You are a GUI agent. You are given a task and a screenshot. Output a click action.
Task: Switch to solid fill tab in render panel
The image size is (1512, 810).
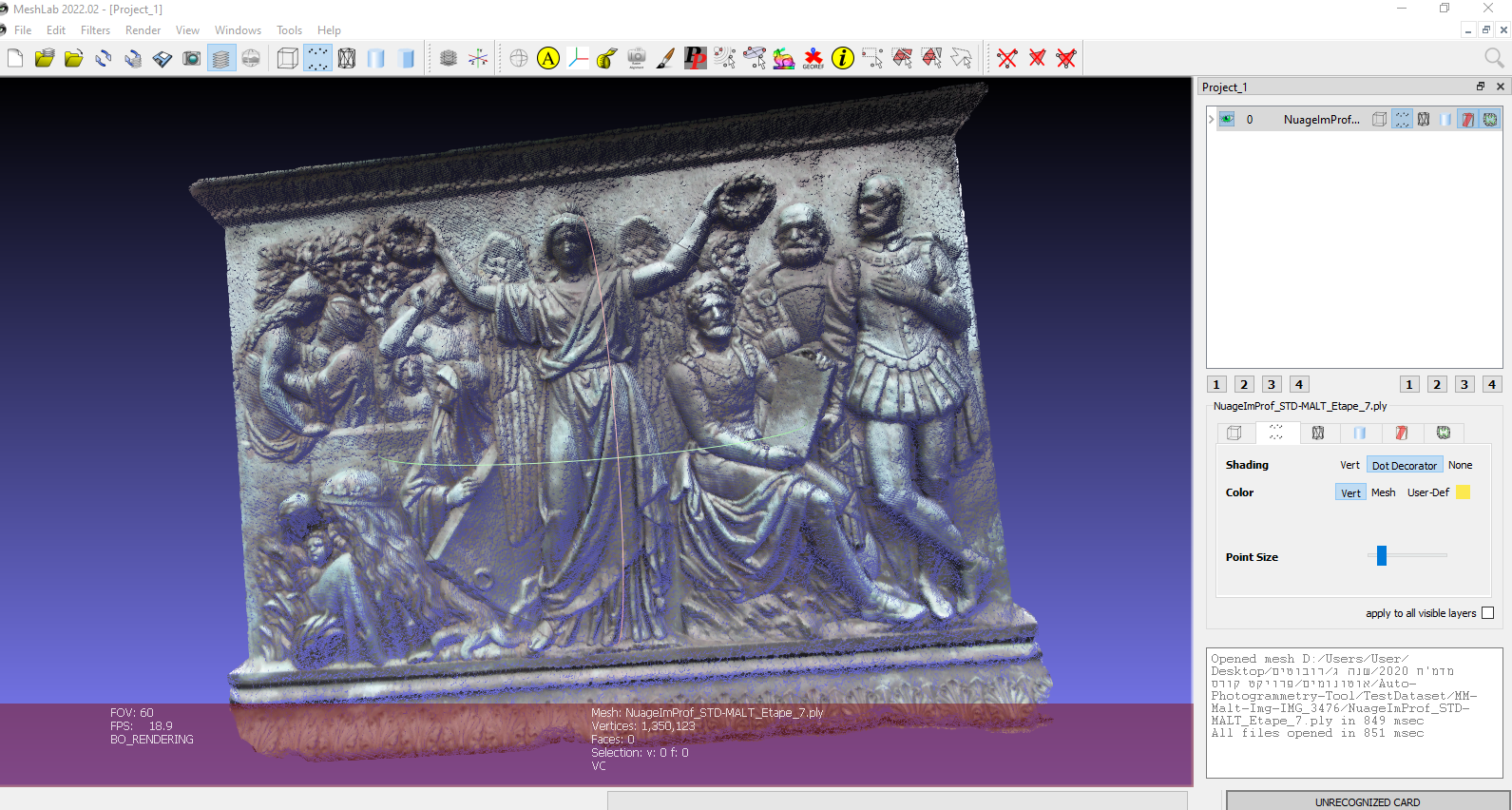pyautogui.click(x=1360, y=433)
